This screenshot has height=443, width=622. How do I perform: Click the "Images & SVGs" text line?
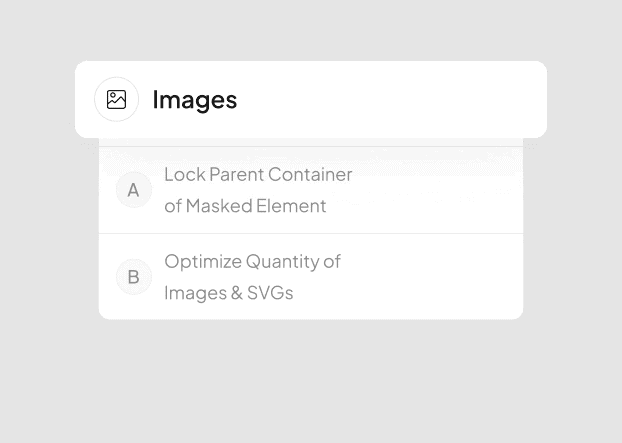pyautogui.click(x=228, y=293)
